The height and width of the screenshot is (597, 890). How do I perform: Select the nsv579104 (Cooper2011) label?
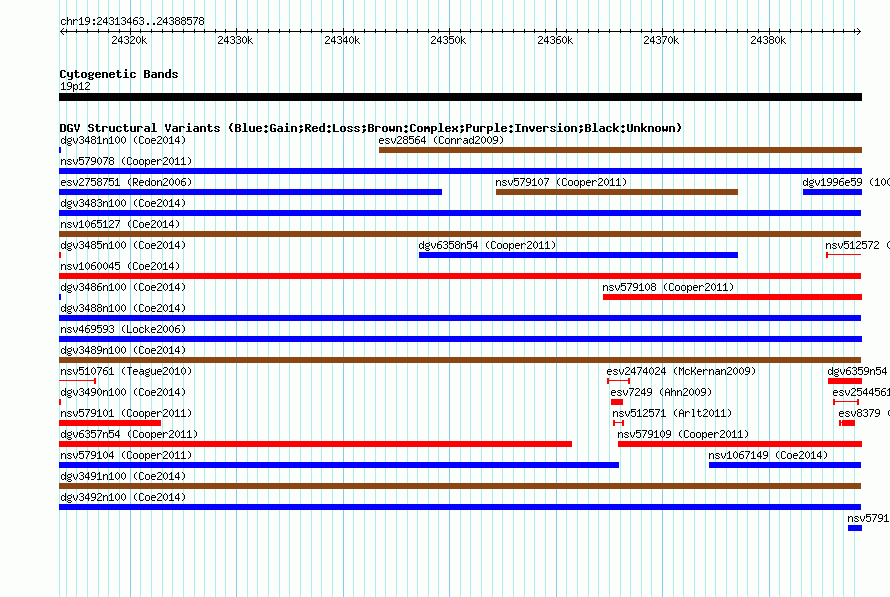click(x=126, y=455)
